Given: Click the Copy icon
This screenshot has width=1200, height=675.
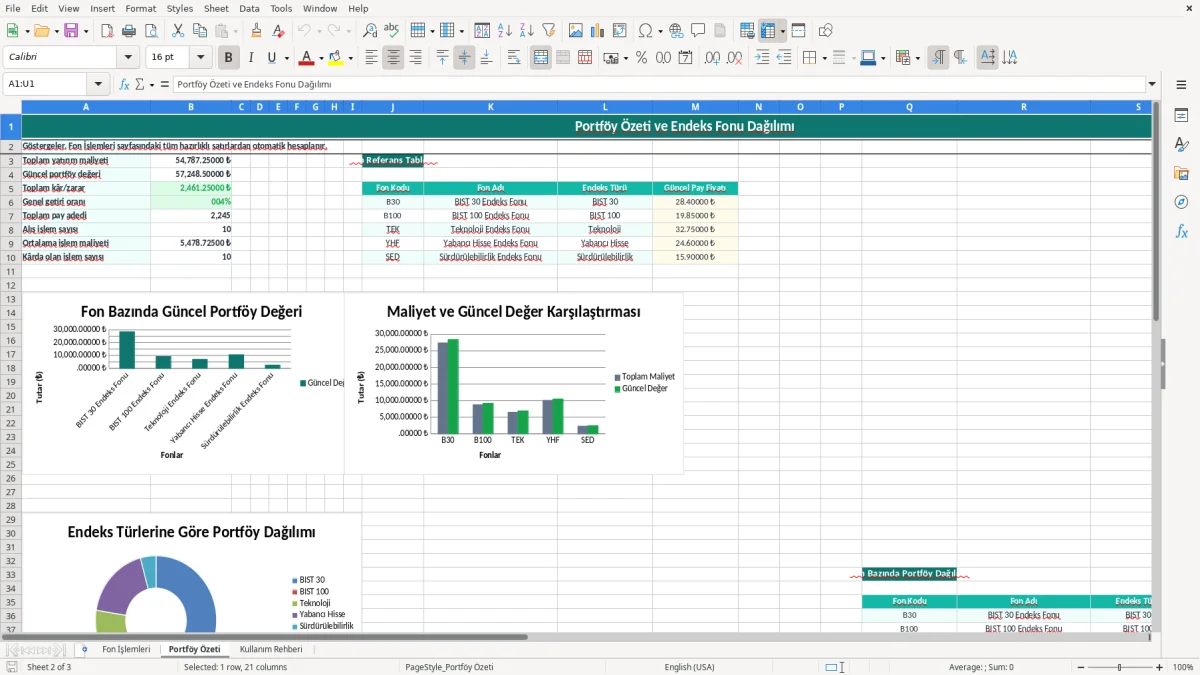Looking at the screenshot, I should [x=199, y=31].
